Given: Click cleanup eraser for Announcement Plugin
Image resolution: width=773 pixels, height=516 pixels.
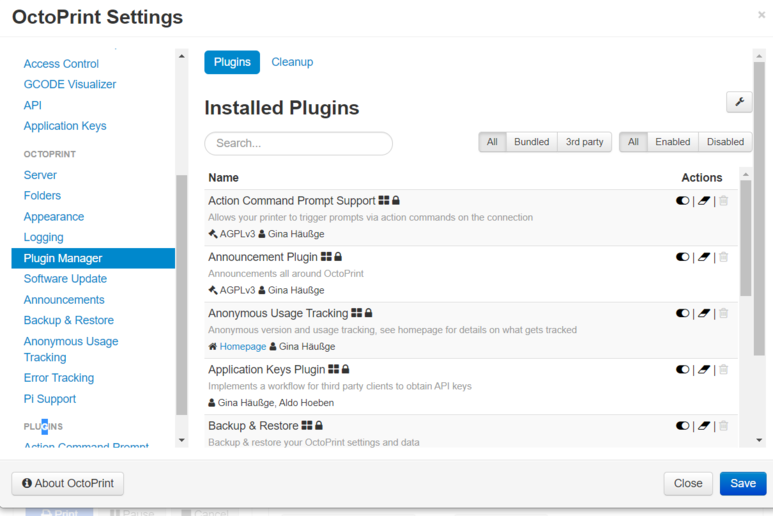Looking at the screenshot, I should 704,257.
